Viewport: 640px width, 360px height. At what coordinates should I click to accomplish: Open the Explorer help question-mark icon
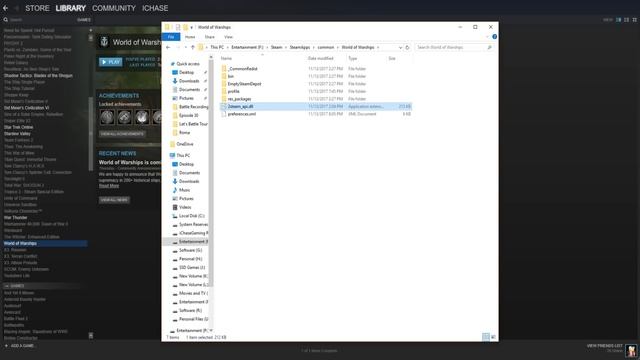(494, 37)
